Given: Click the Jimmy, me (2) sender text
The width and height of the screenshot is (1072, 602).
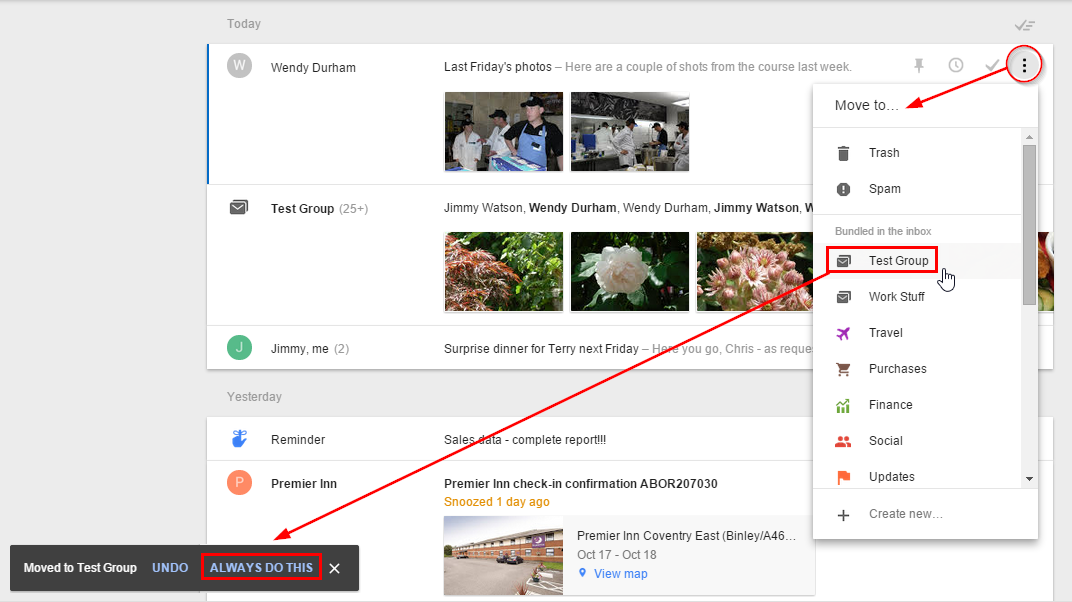Looking at the screenshot, I should click(x=310, y=348).
